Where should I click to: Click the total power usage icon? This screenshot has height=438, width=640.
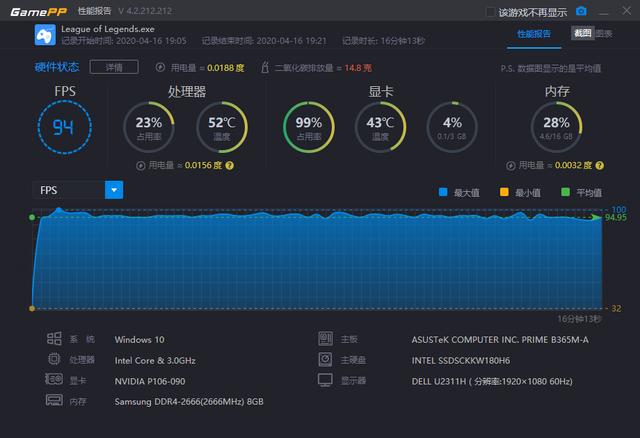coord(160,67)
